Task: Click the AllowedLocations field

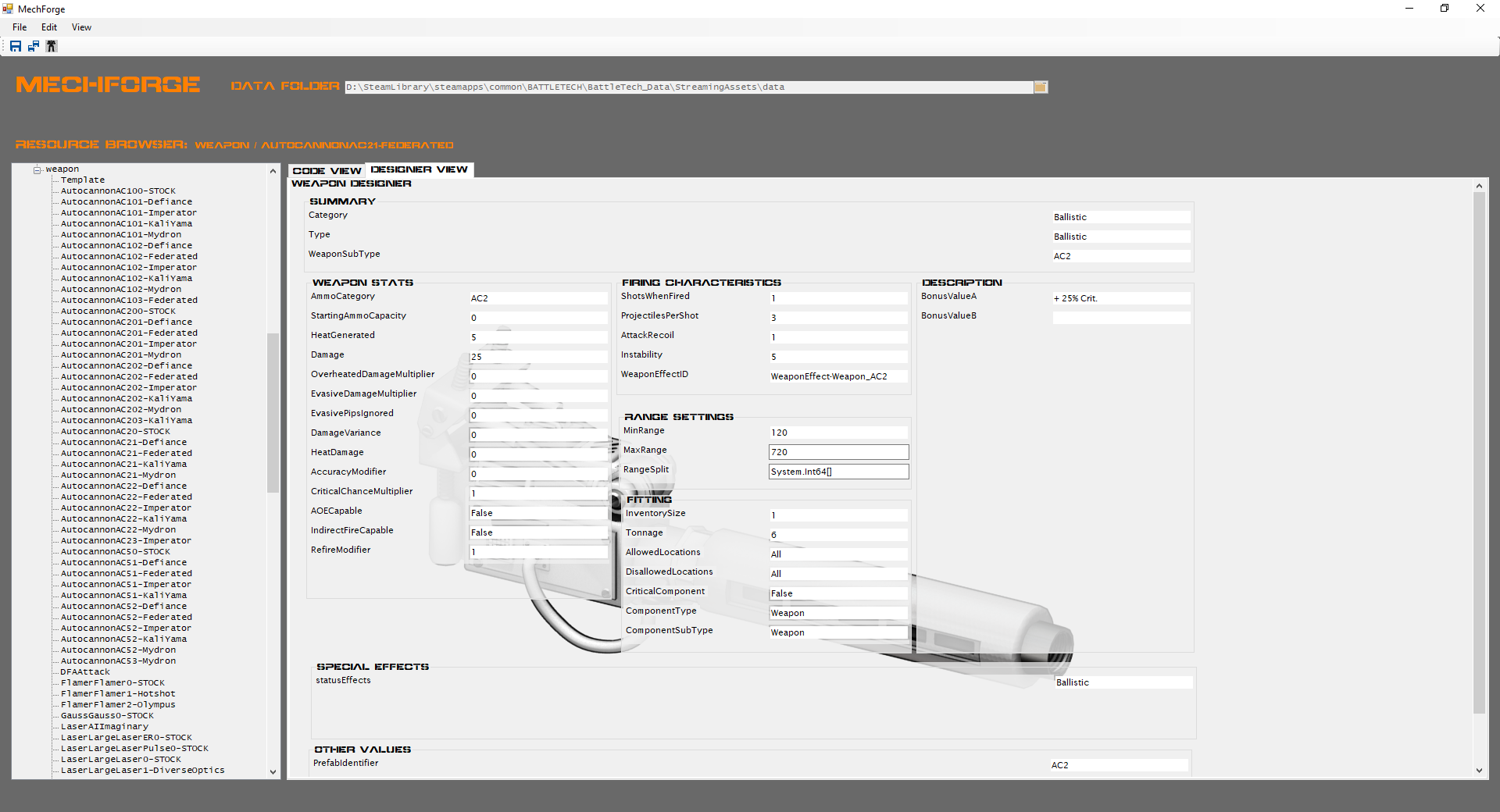Action: point(838,554)
